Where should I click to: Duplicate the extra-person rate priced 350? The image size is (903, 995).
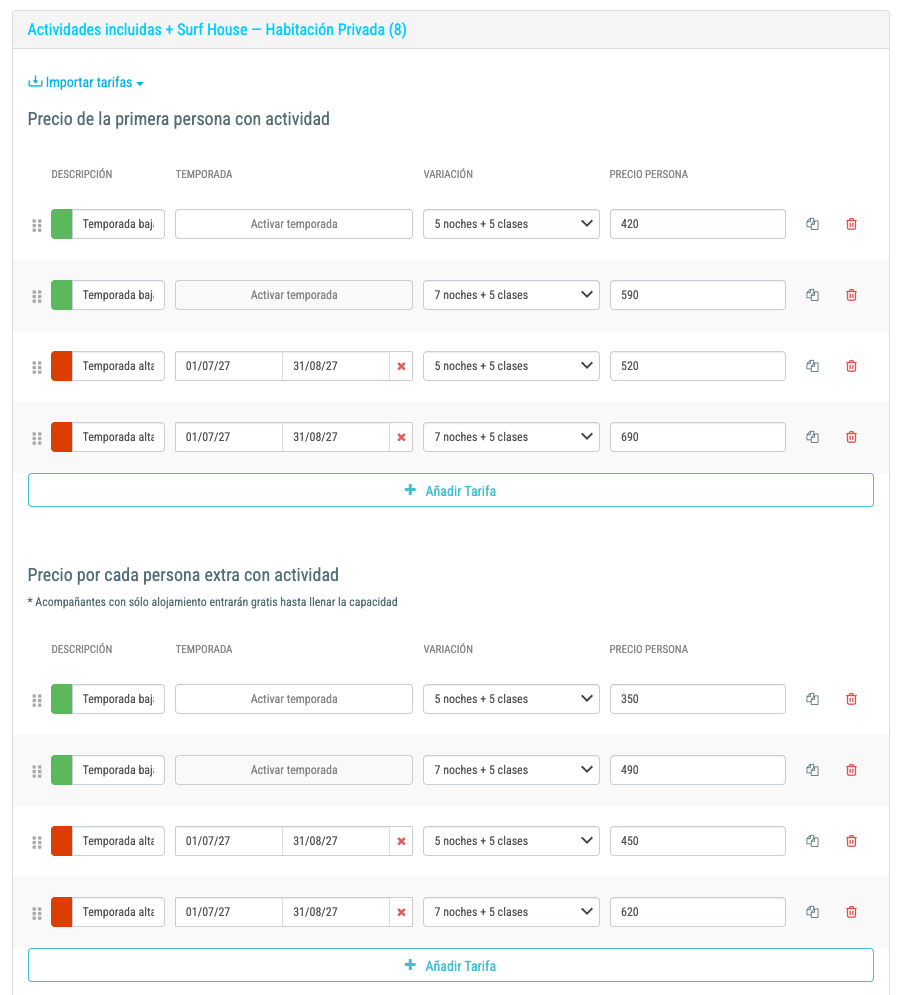(x=812, y=699)
